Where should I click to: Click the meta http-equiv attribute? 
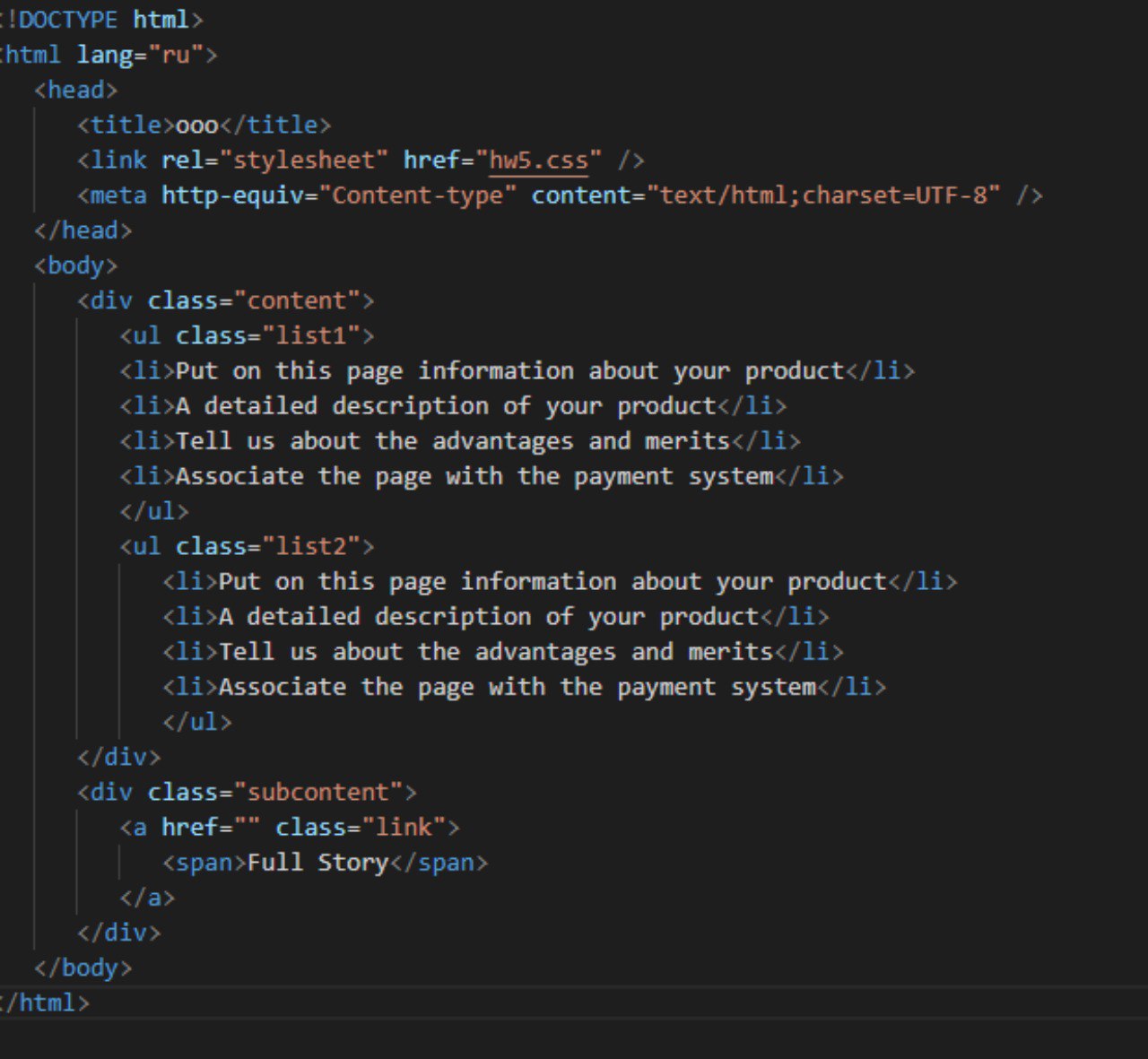click(x=233, y=195)
